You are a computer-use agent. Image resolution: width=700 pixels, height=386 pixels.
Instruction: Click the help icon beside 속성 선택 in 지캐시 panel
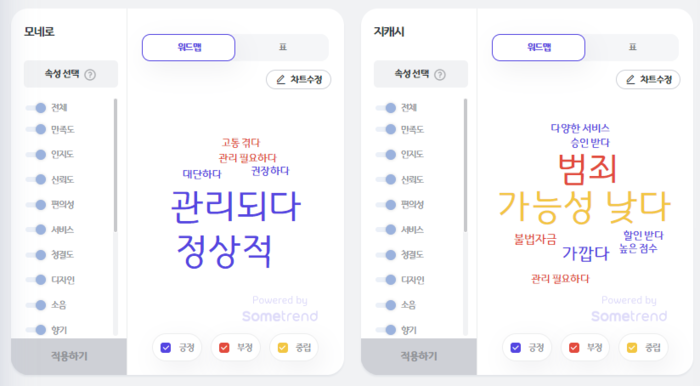(x=440, y=75)
